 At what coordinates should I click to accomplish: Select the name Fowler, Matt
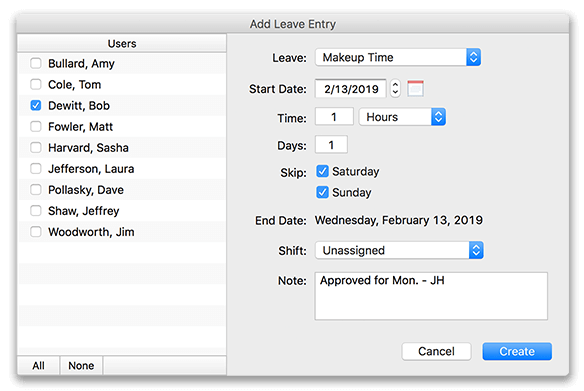pyautogui.click(x=80, y=127)
